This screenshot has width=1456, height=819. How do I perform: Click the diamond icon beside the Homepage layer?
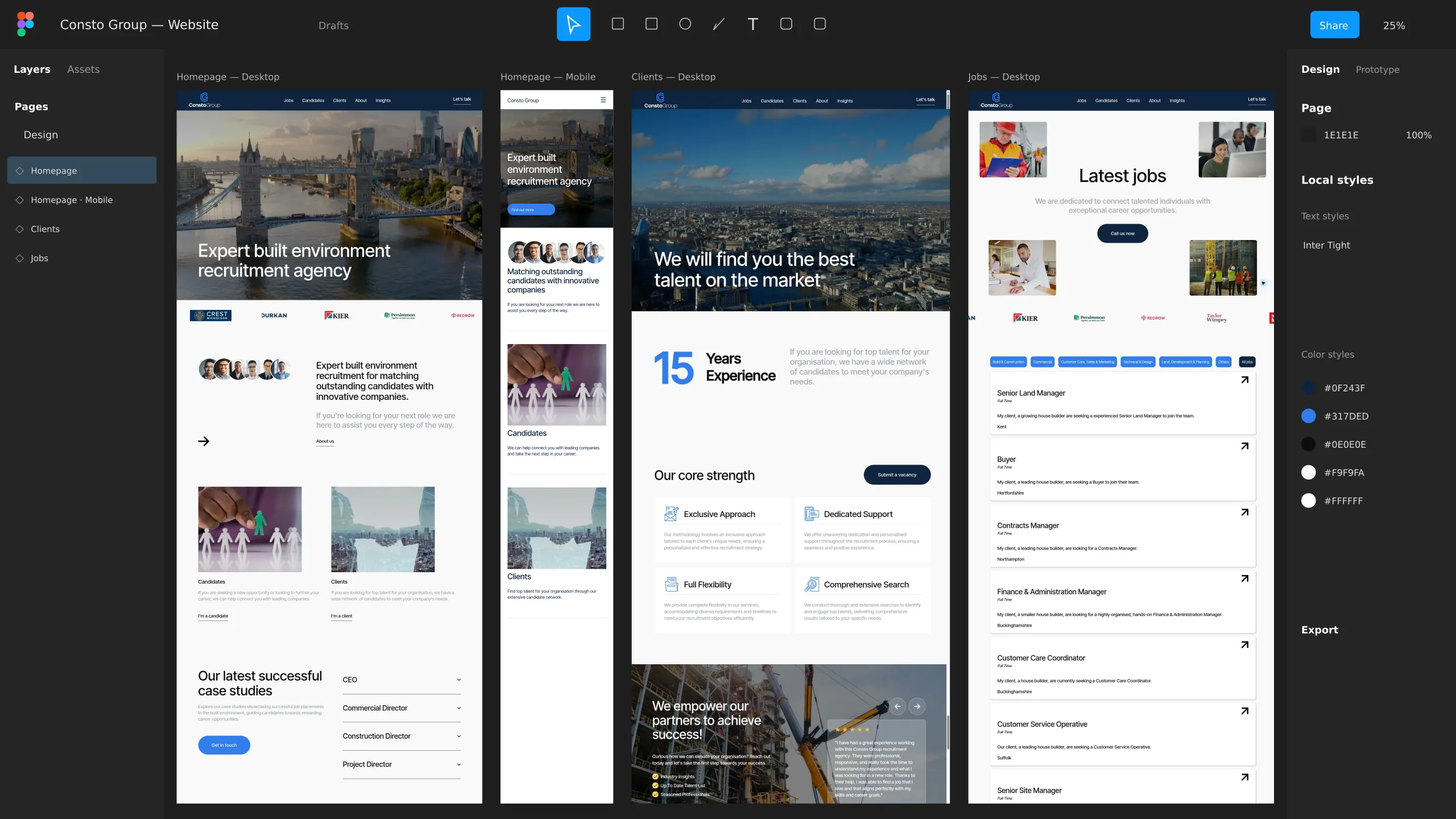click(x=20, y=171)
